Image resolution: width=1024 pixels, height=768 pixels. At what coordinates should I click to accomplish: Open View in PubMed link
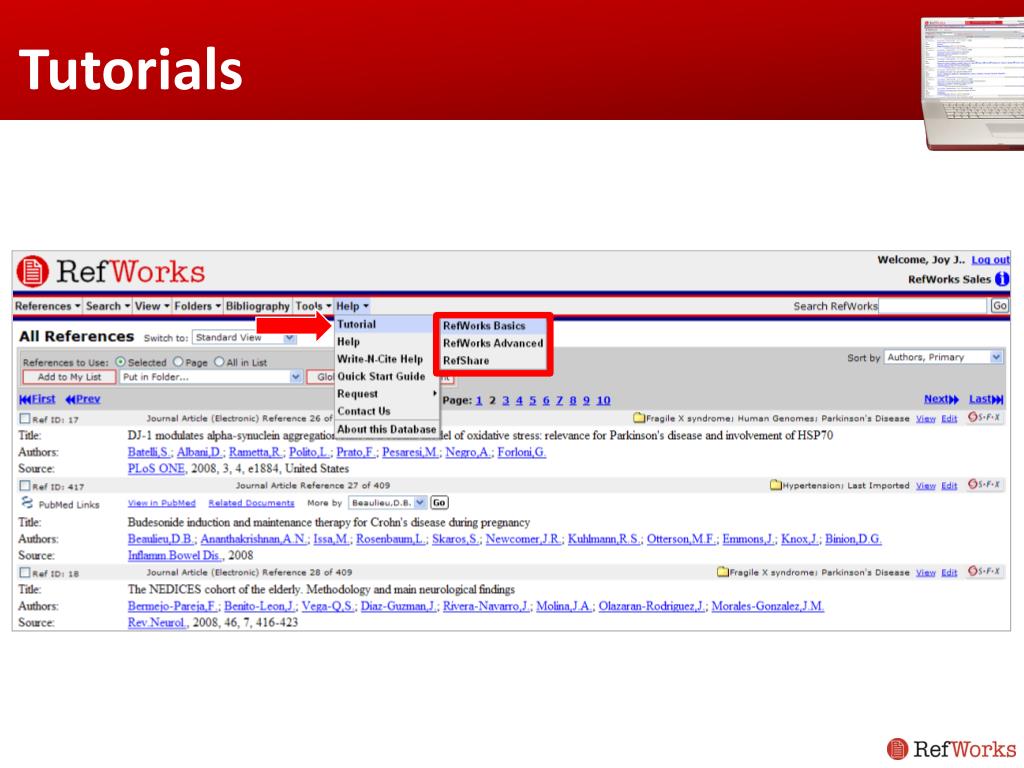(x=161, y=503)
